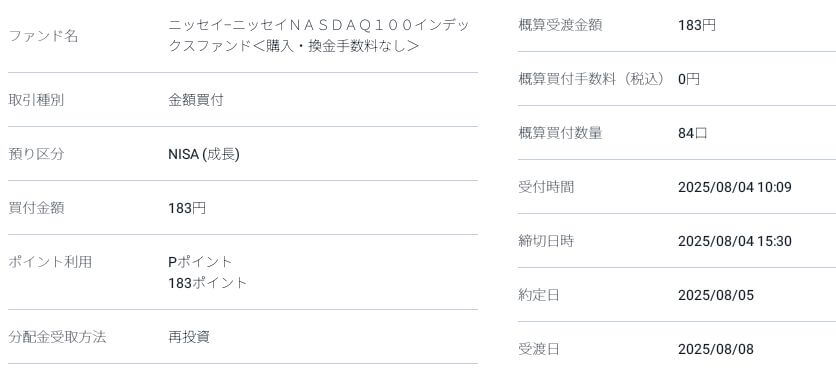Image resolution: width=836 pixels, height=373 pixels.
Task: Click the 買付金額 value 183円
Action: pos(187,208)
